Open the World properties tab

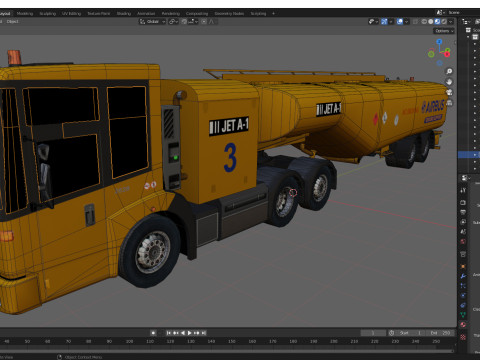[463, 241]
